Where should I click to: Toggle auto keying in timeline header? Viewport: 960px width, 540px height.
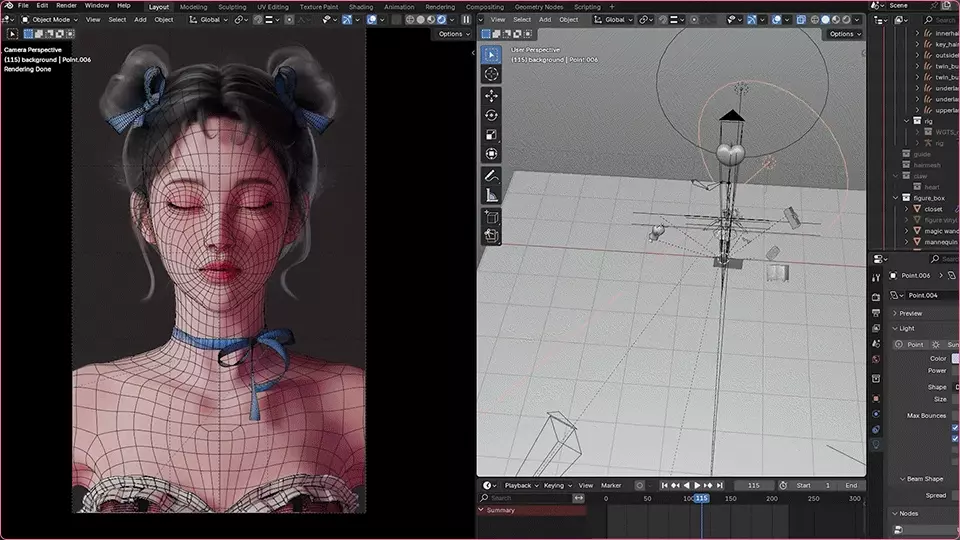click(639, 486)
